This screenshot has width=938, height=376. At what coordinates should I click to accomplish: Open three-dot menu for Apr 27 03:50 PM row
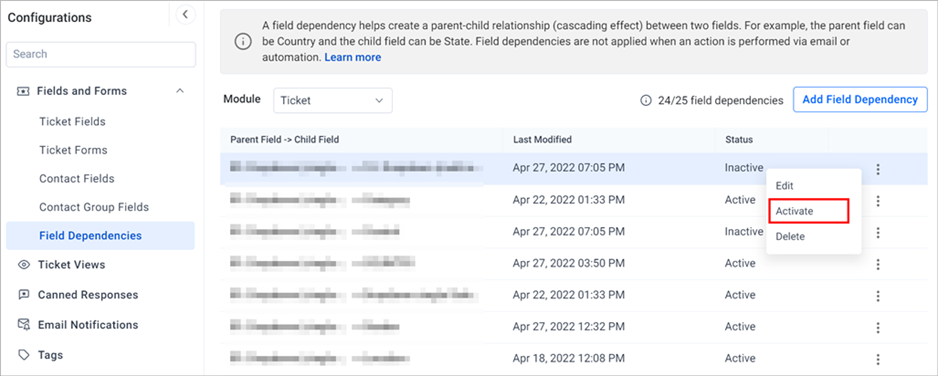(878, 264)
